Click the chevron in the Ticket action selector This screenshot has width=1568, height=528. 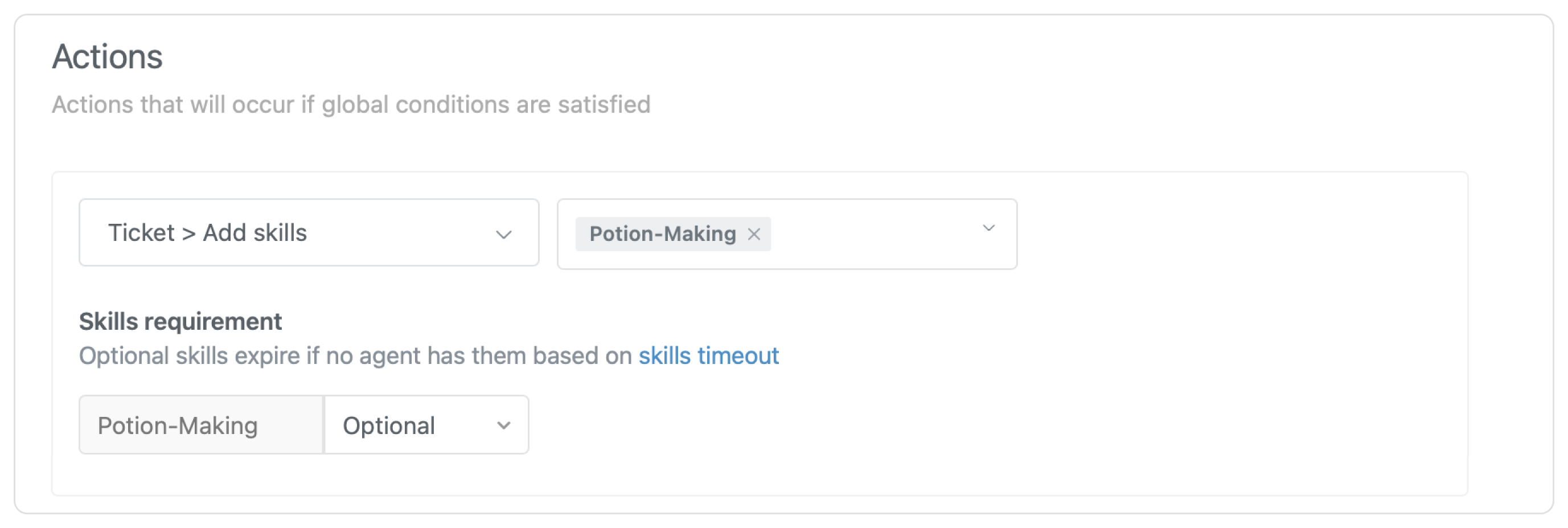[x=503, y=235]
